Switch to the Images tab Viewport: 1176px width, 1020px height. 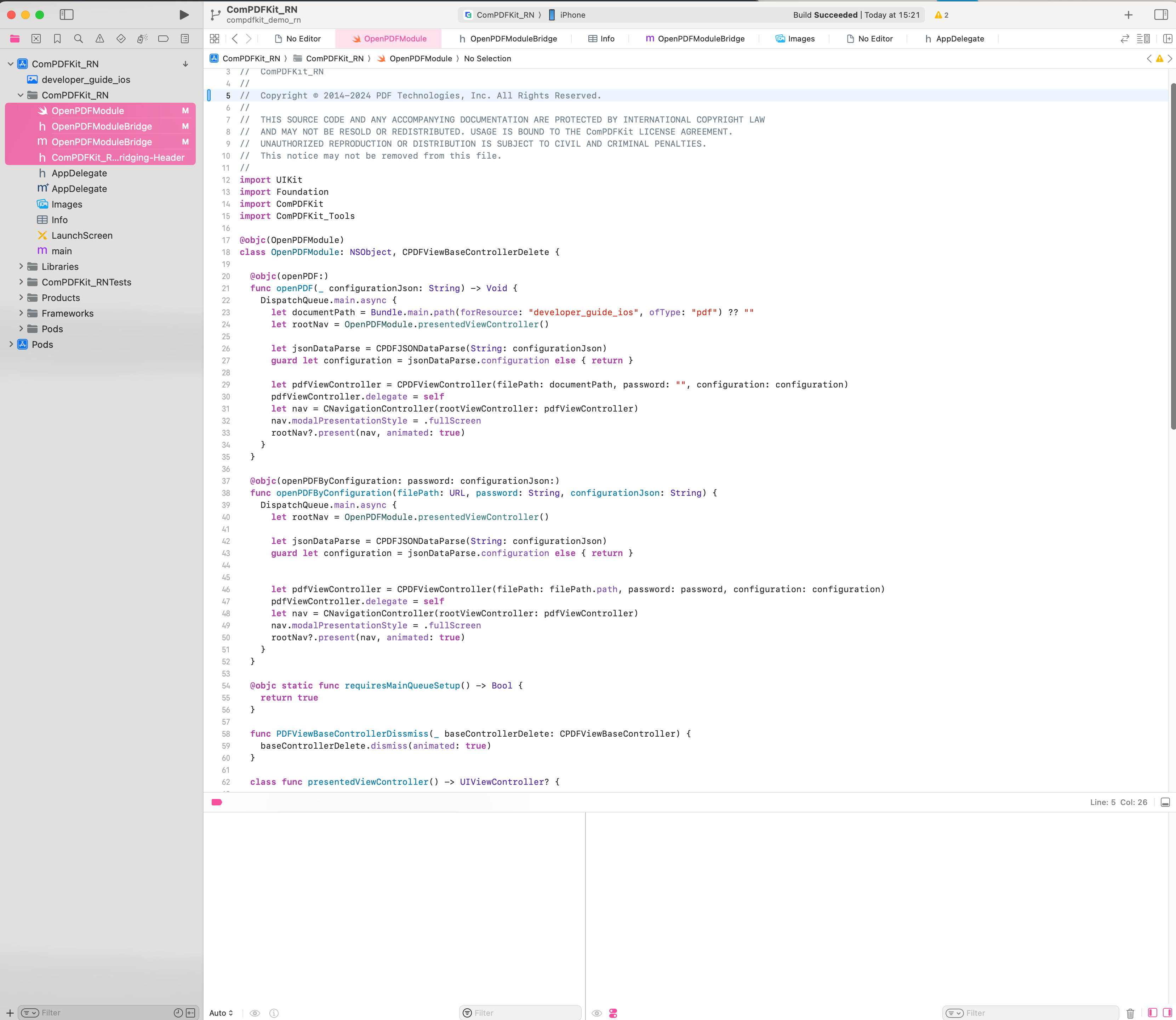795,39
